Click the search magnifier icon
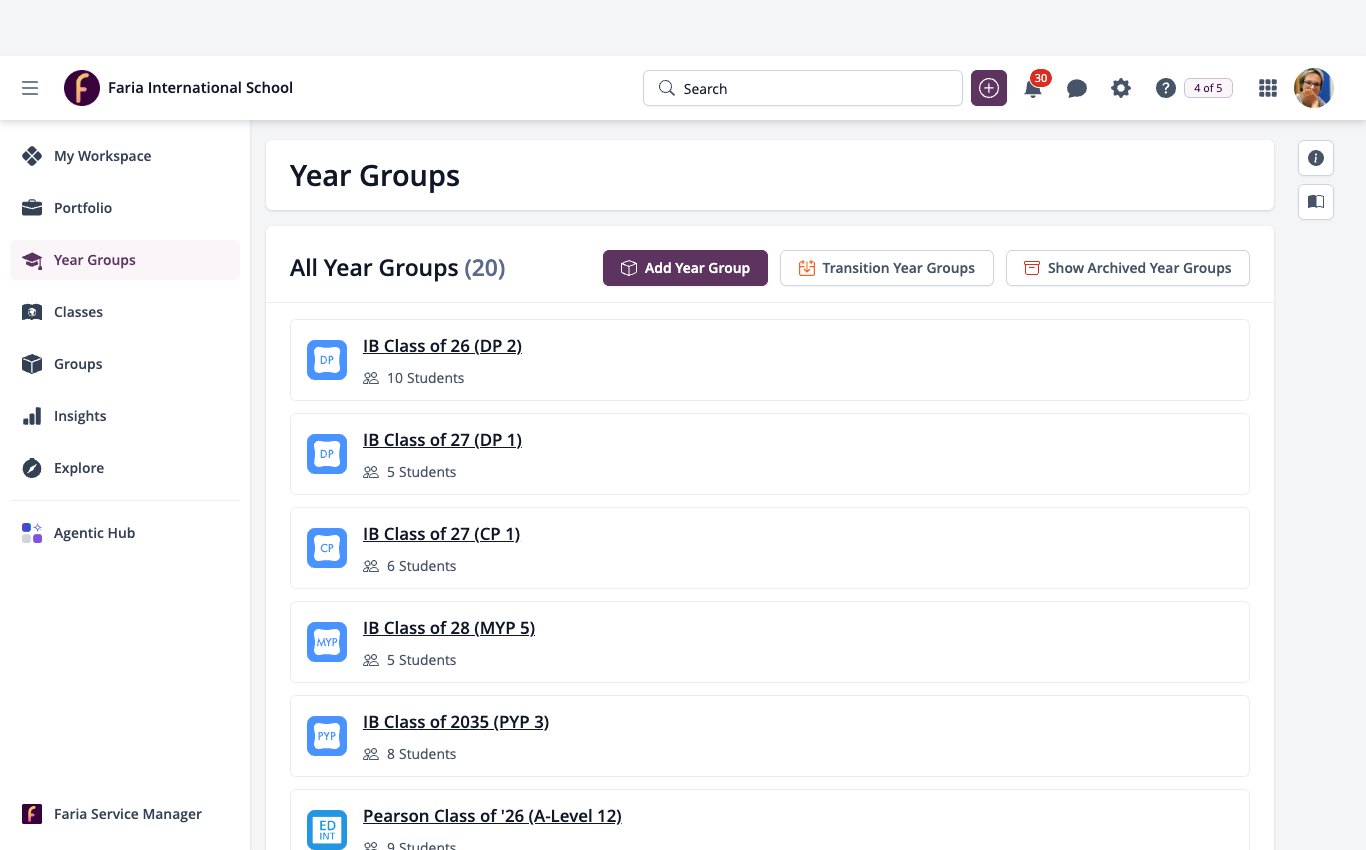 point(667,88)
